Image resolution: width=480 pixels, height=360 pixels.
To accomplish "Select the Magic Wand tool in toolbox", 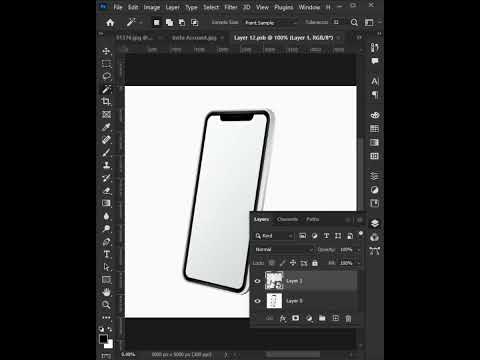I will coord(106,89).
